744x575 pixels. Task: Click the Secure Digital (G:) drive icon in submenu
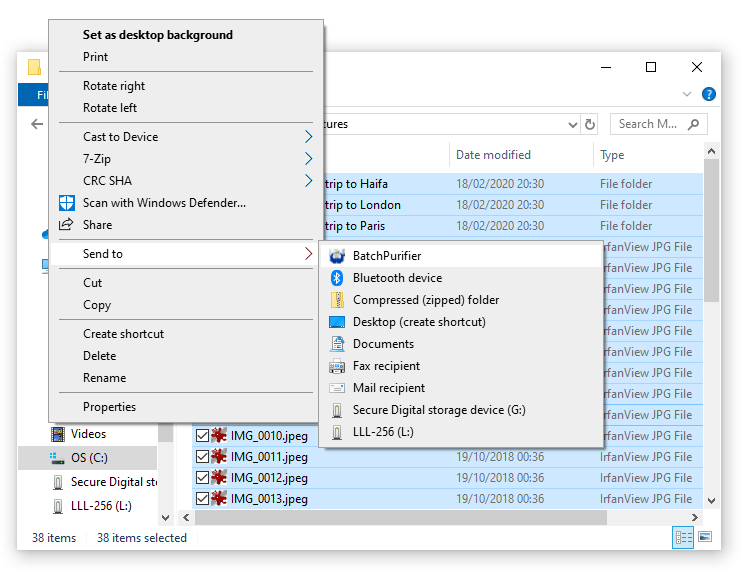pos(337,410)
